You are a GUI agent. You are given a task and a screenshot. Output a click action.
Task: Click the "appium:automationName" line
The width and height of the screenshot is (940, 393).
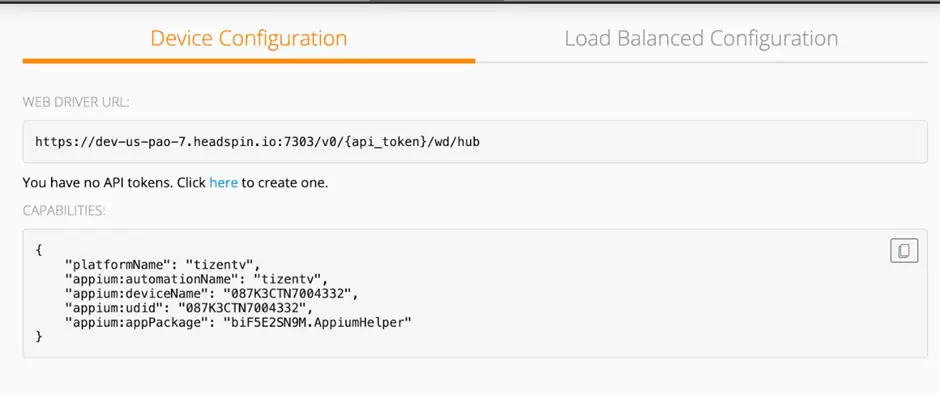click(x=197, y=279)
